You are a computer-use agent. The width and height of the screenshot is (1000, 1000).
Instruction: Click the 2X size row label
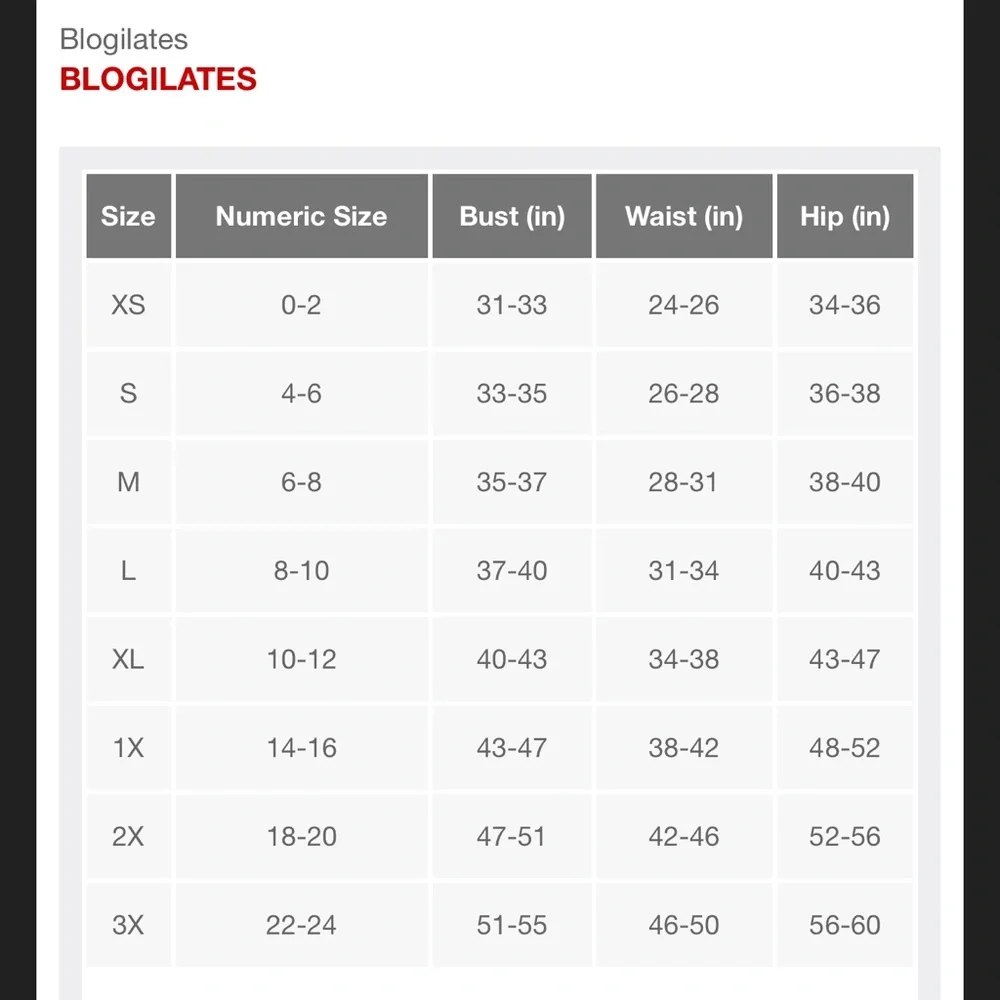pyautogui.click(x=128, y=836)
